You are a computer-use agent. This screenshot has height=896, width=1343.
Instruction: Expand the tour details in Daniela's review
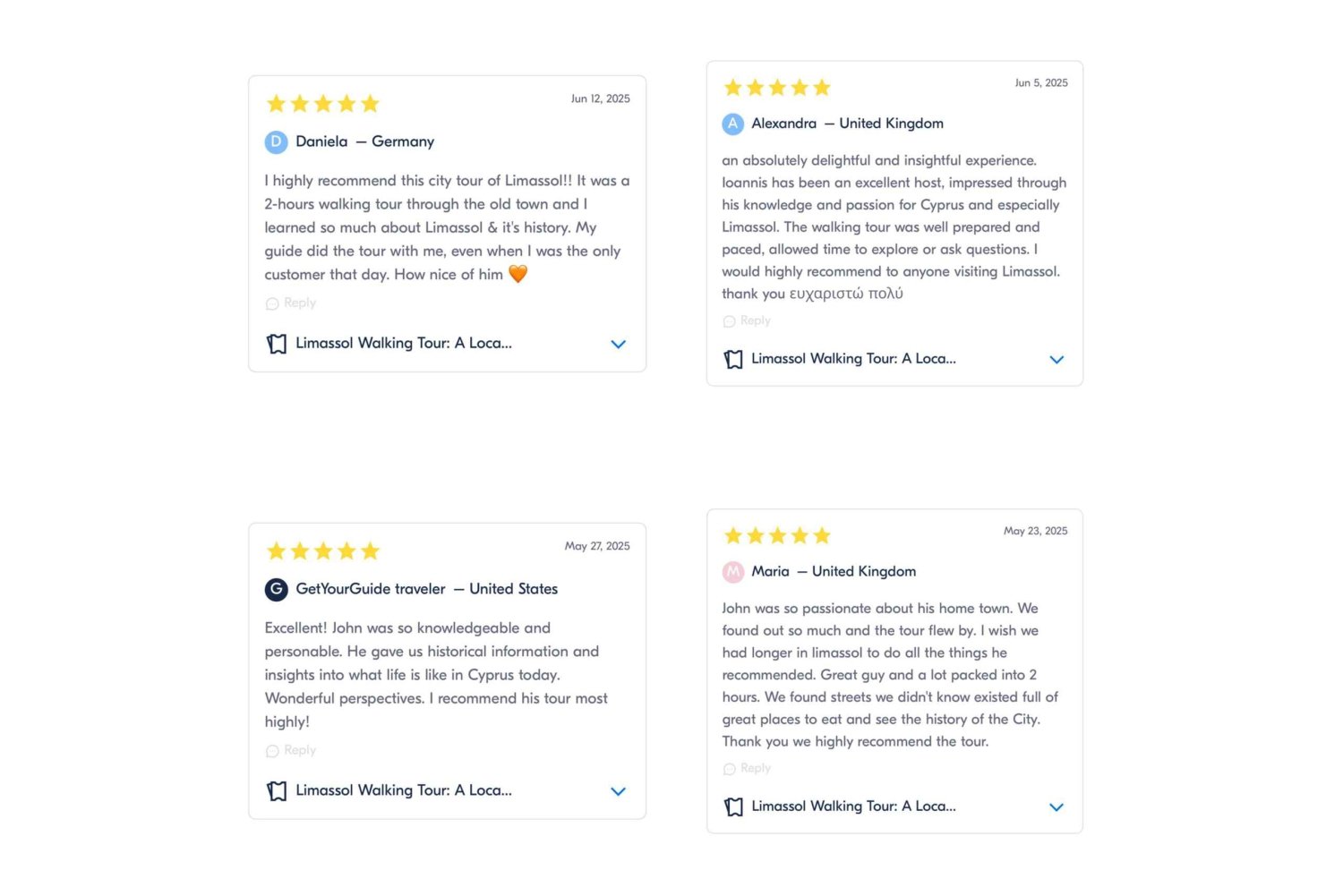click(618, 344)
